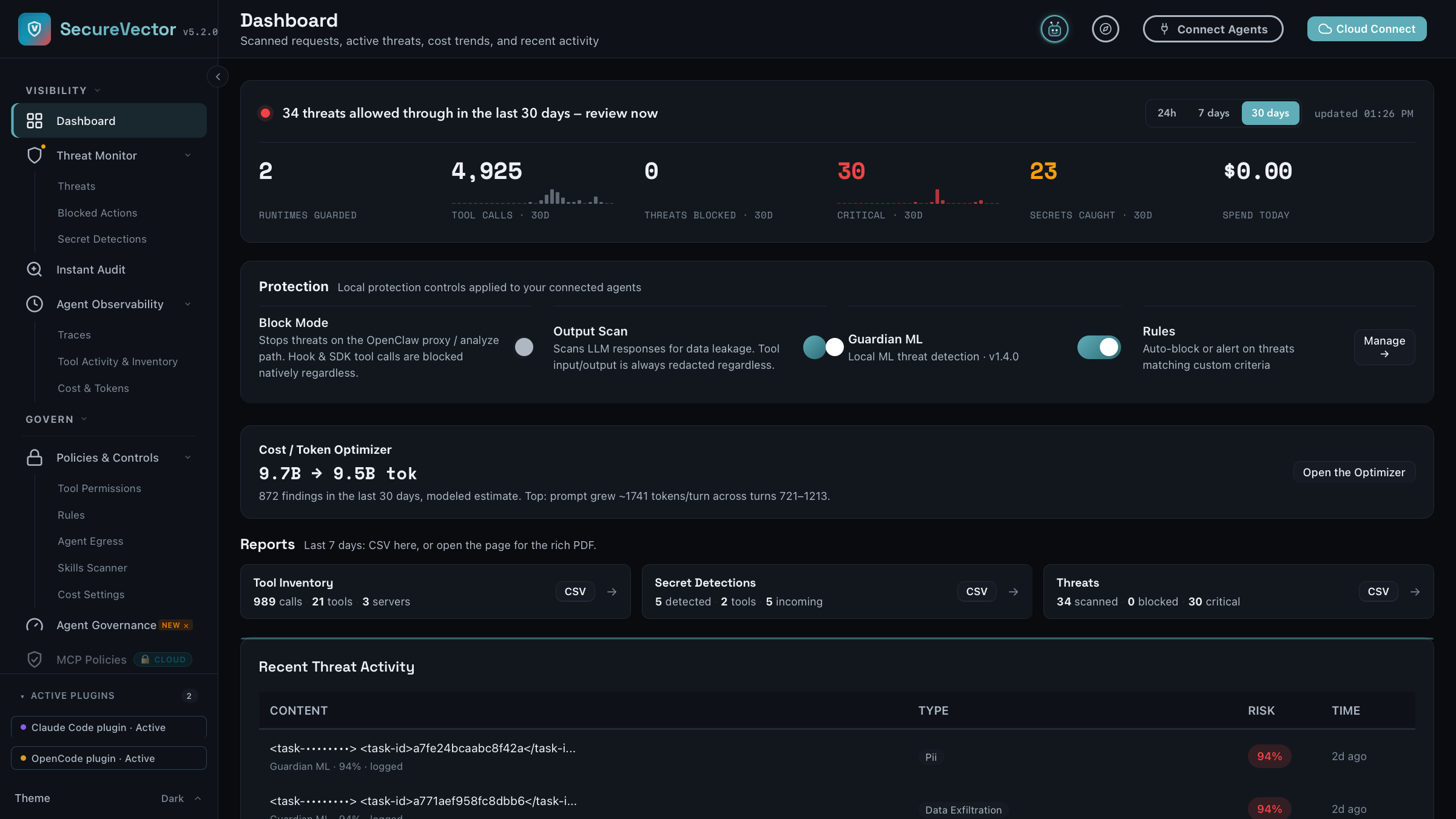
Task: Click the CLOUD lock badge on MCP Policies
Action: 163,659
